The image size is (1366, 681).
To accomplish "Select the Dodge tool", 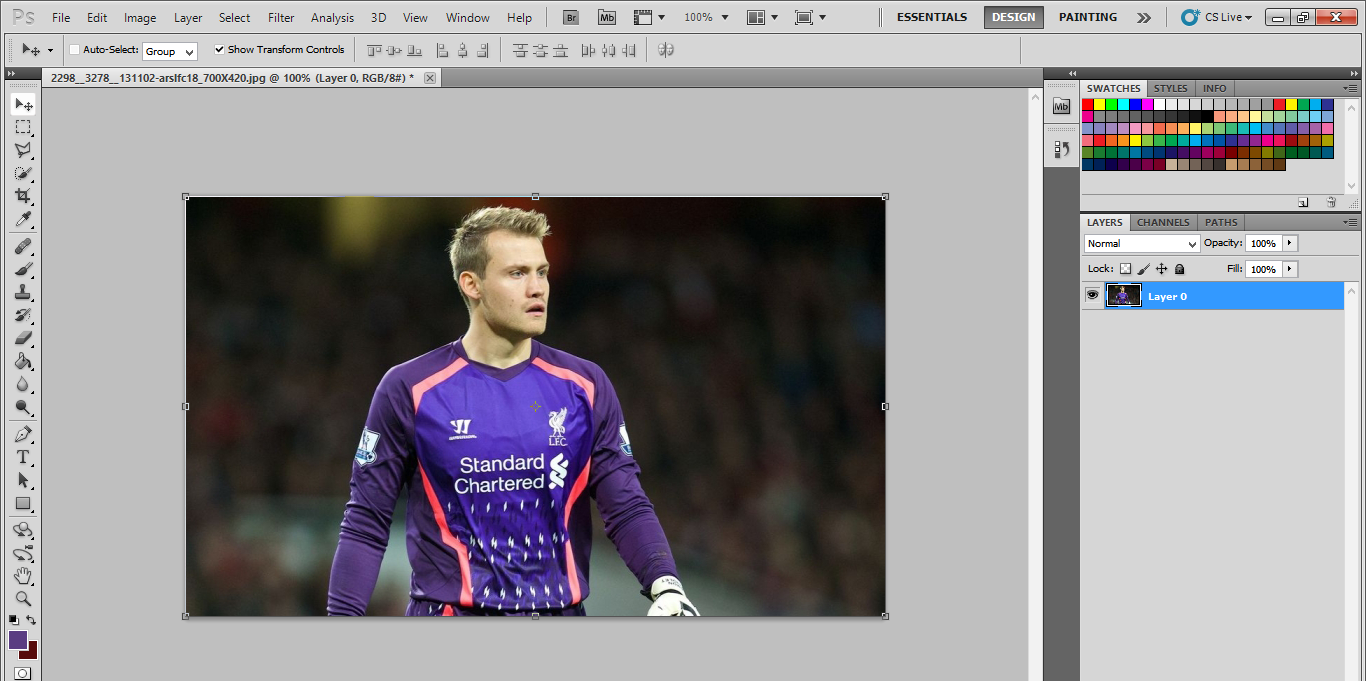I will click(x=23, y=407).
